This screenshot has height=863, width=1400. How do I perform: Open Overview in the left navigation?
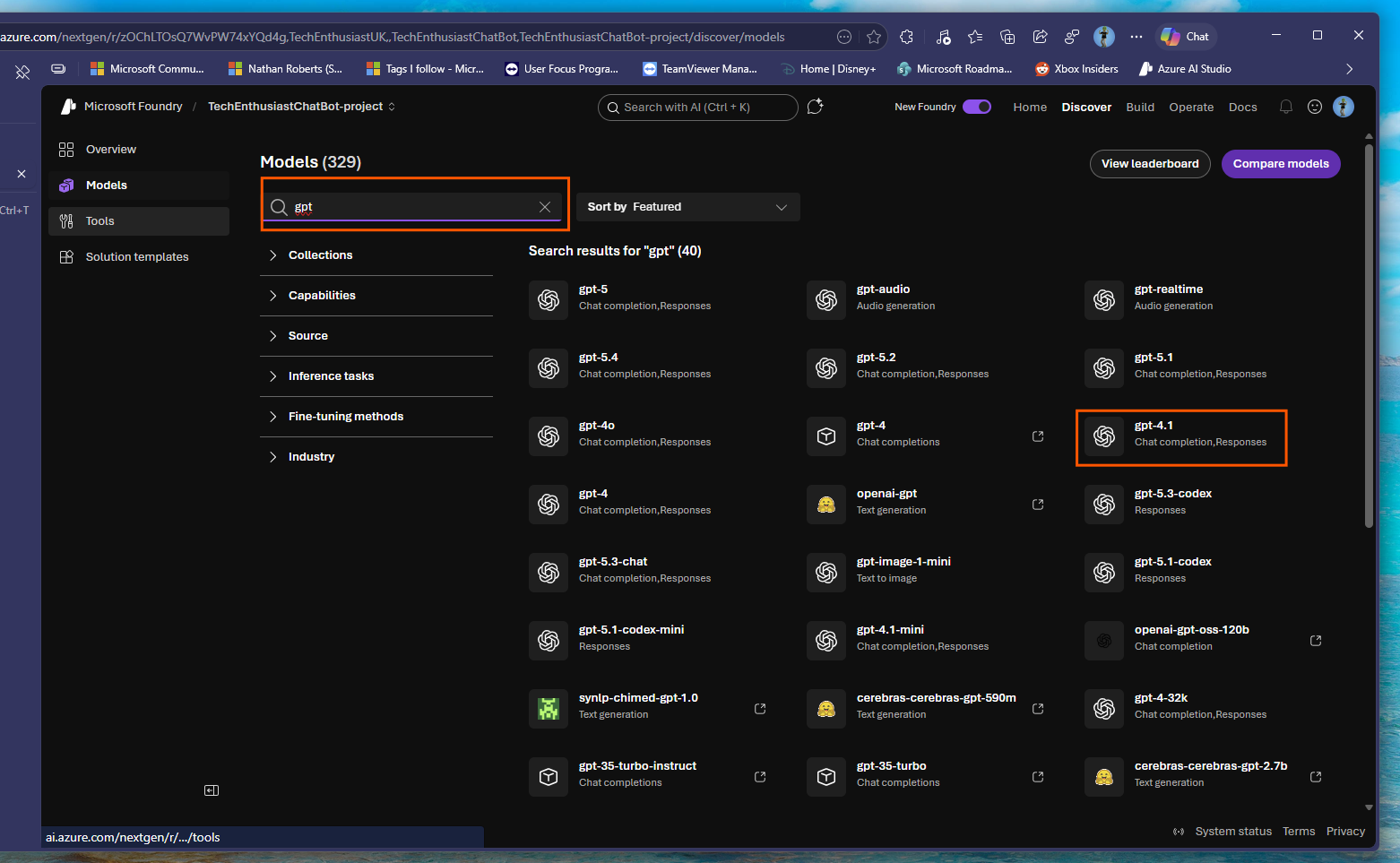(x=139, y=150)
